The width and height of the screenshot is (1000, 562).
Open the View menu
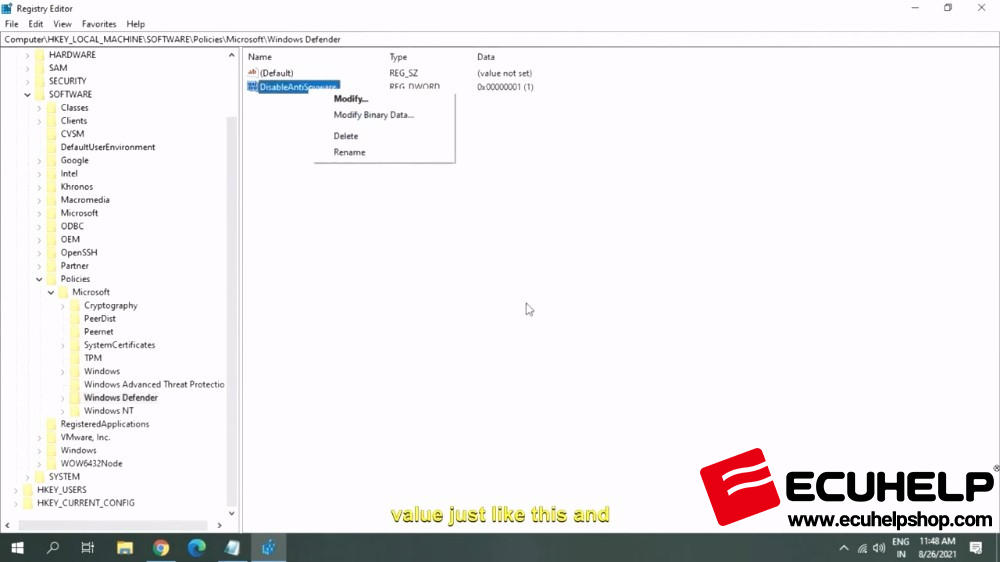tap(62, 24)
